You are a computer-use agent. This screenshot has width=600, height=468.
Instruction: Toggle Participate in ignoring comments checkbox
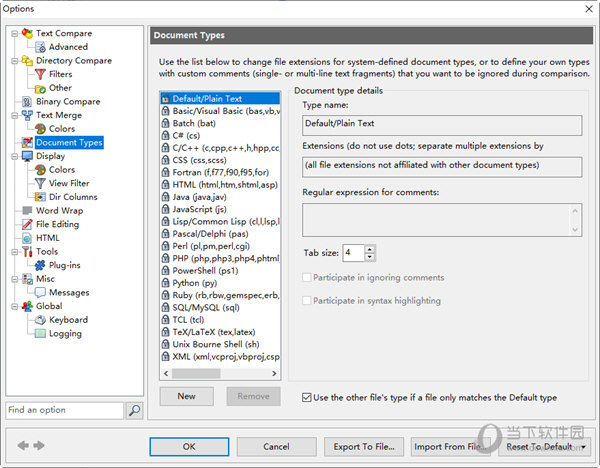[x=307, y=277]
